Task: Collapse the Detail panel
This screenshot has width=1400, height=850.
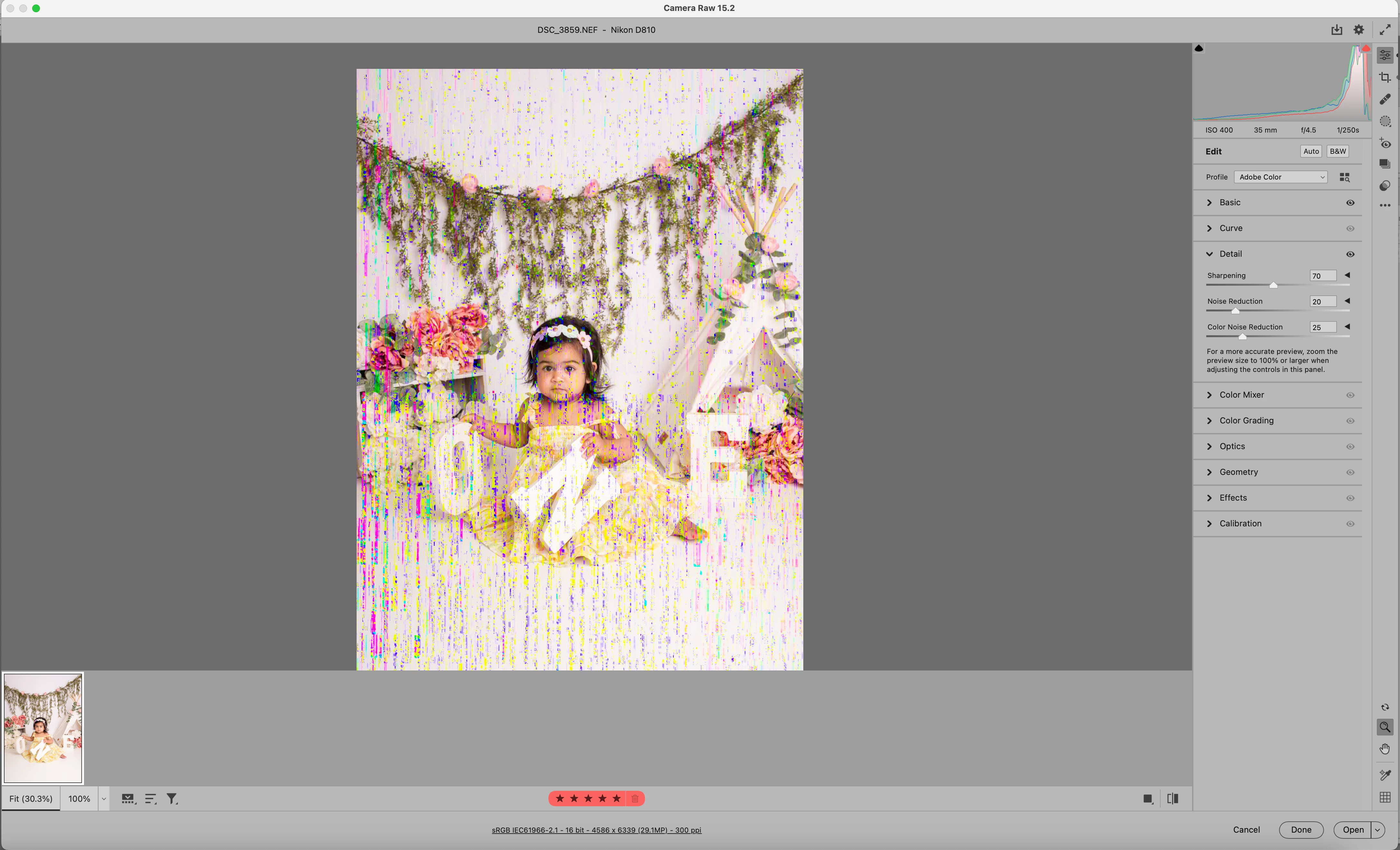Action: point(1210,254)
